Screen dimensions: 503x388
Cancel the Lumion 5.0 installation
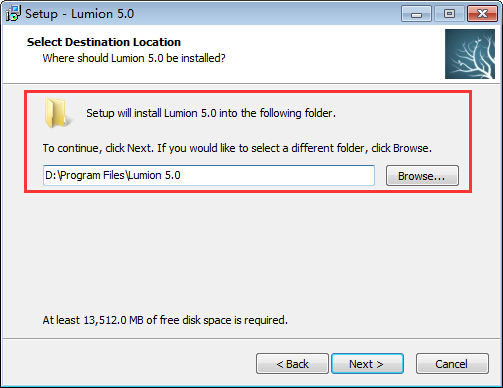452,364
